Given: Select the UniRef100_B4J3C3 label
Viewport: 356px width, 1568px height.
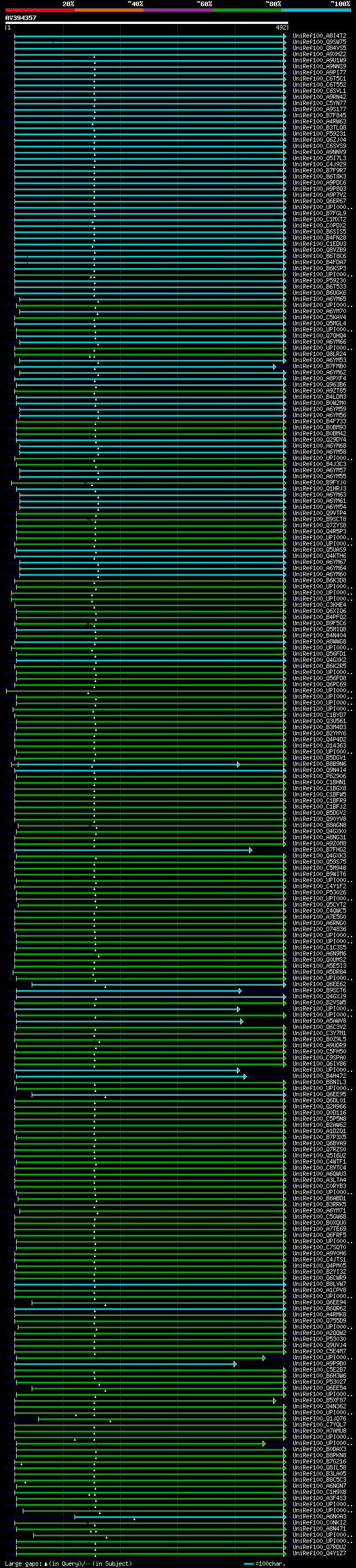Looking at the screenshot, I should click(319, 464).
